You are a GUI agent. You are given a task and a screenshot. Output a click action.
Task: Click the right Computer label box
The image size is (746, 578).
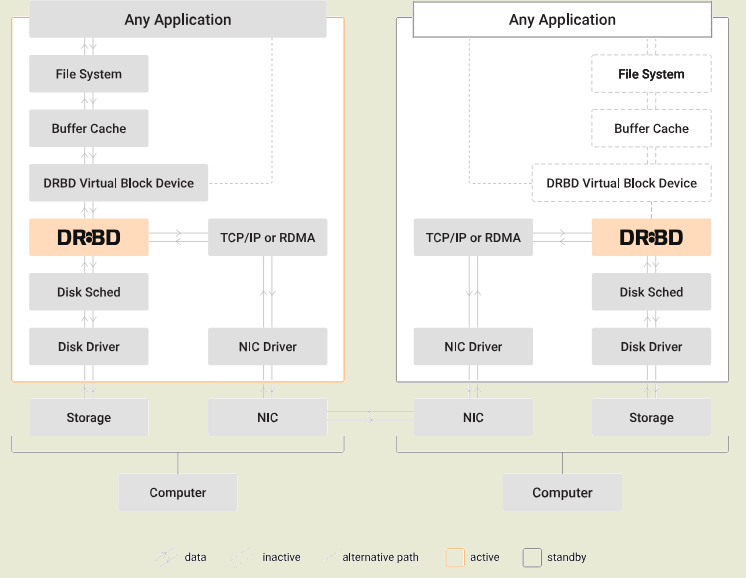point(562,493)
